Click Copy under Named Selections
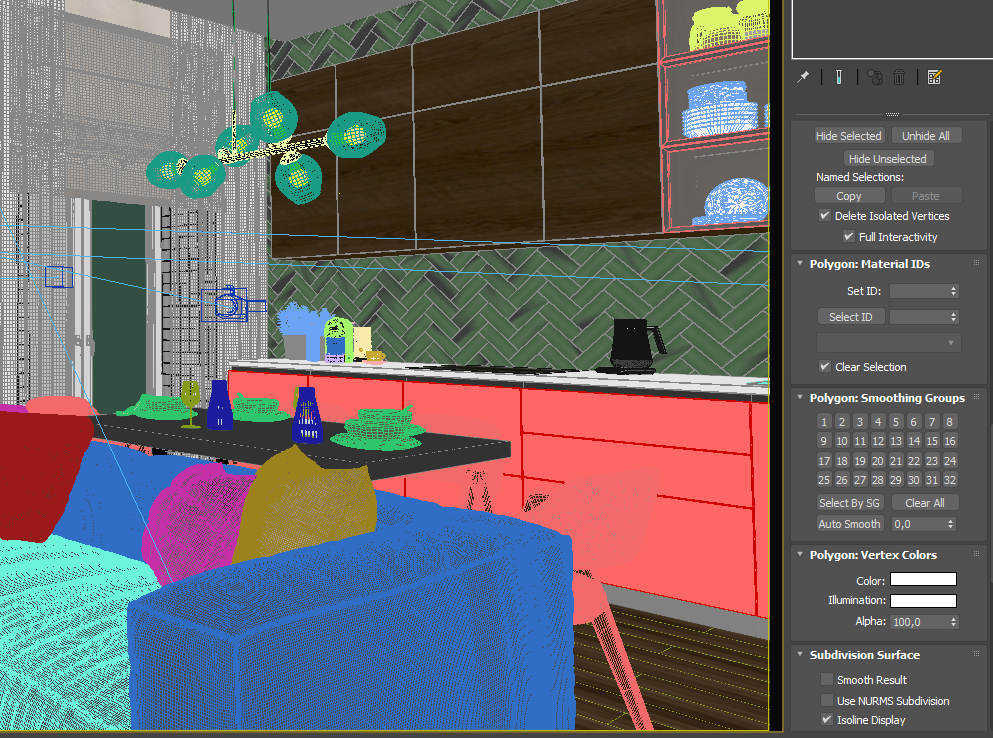The width and height of the screenshot is (993, 738). (849, 196)
